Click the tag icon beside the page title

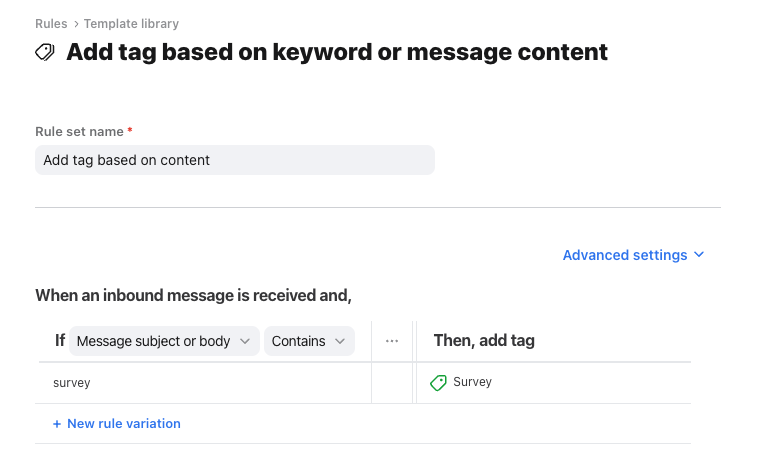(45, 52)
